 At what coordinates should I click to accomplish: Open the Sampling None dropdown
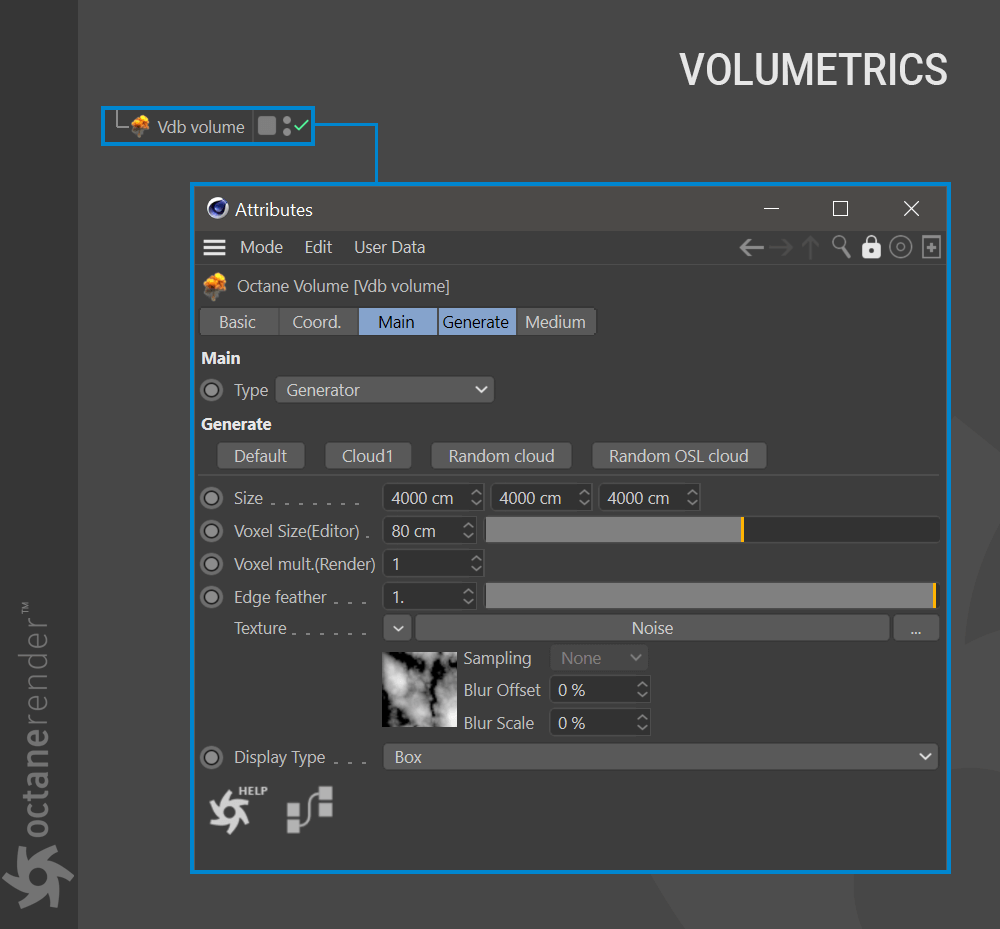599,658
